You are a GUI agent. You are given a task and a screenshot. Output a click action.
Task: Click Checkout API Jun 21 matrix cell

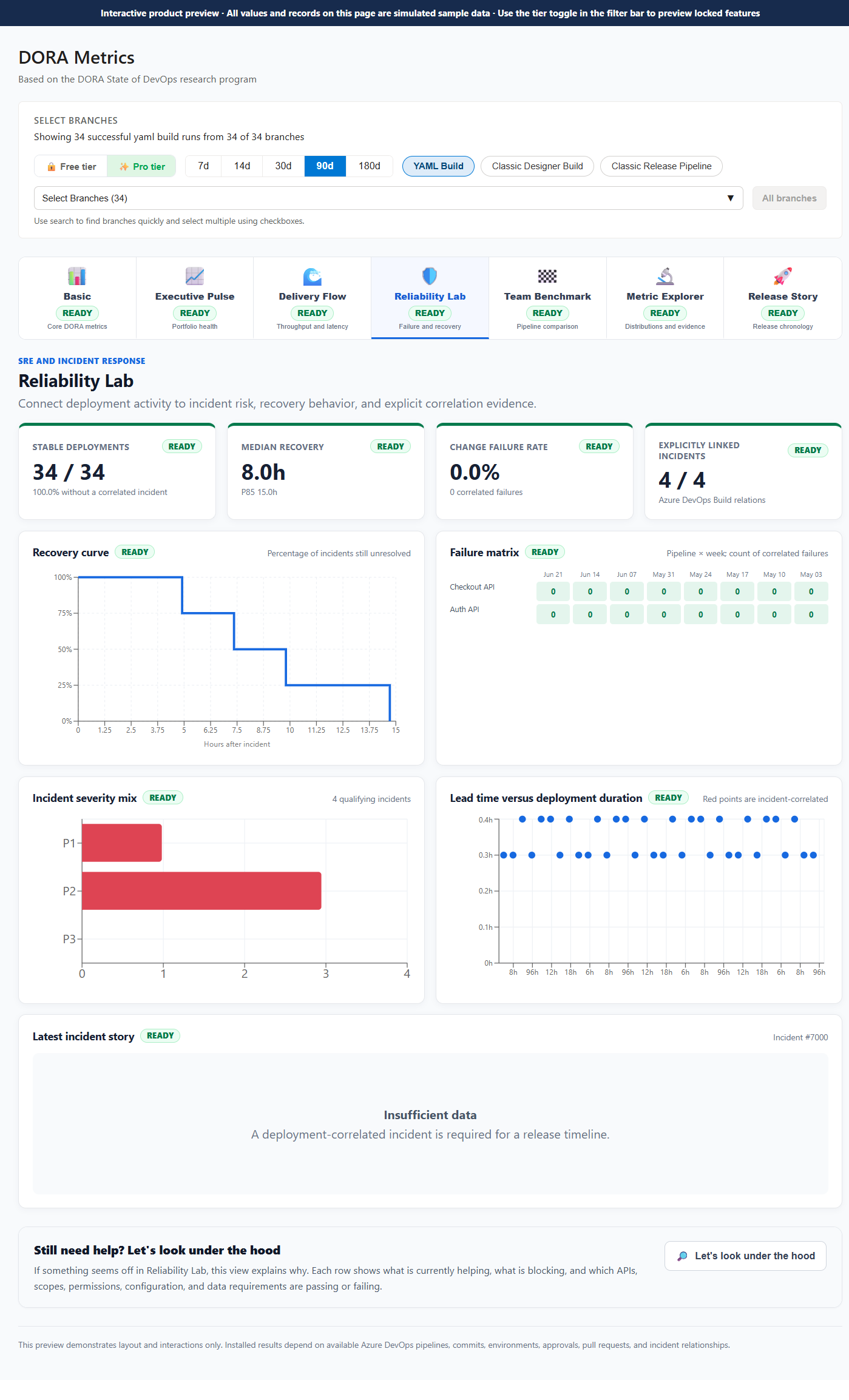(x=553, y=591)
